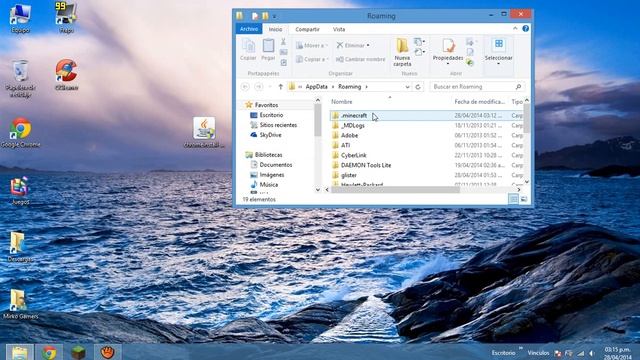640x360 pixels.
Task: Open the blue Help question-mark icon
Action: tap(525, 28)
